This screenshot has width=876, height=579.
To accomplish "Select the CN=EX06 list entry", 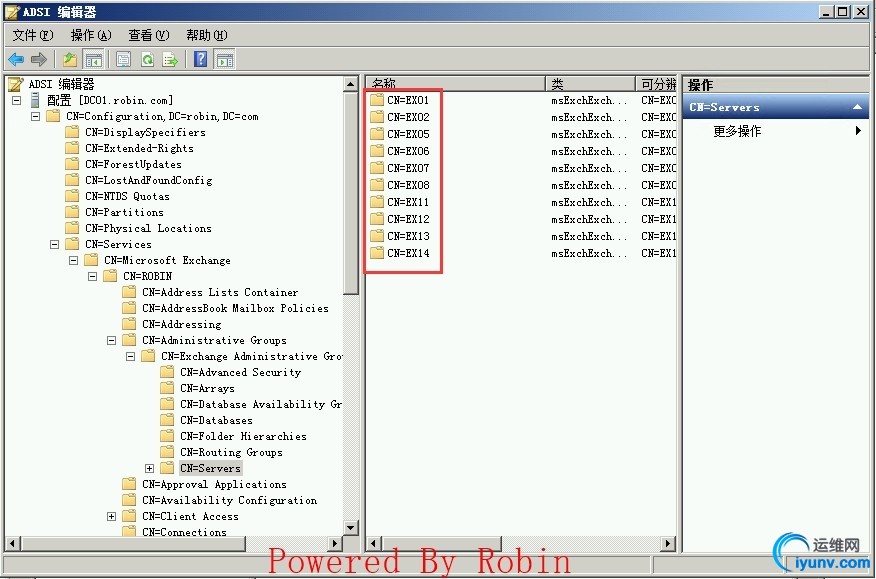I will tap(408, 151).
